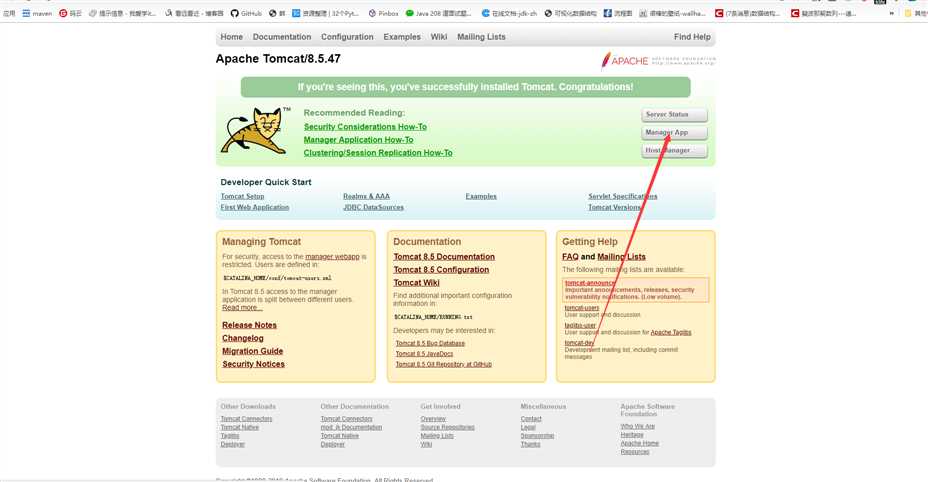This screenshot has height=482, width=928.
Task: Open the Java 208 bookmark
Action: coord(439,13)
